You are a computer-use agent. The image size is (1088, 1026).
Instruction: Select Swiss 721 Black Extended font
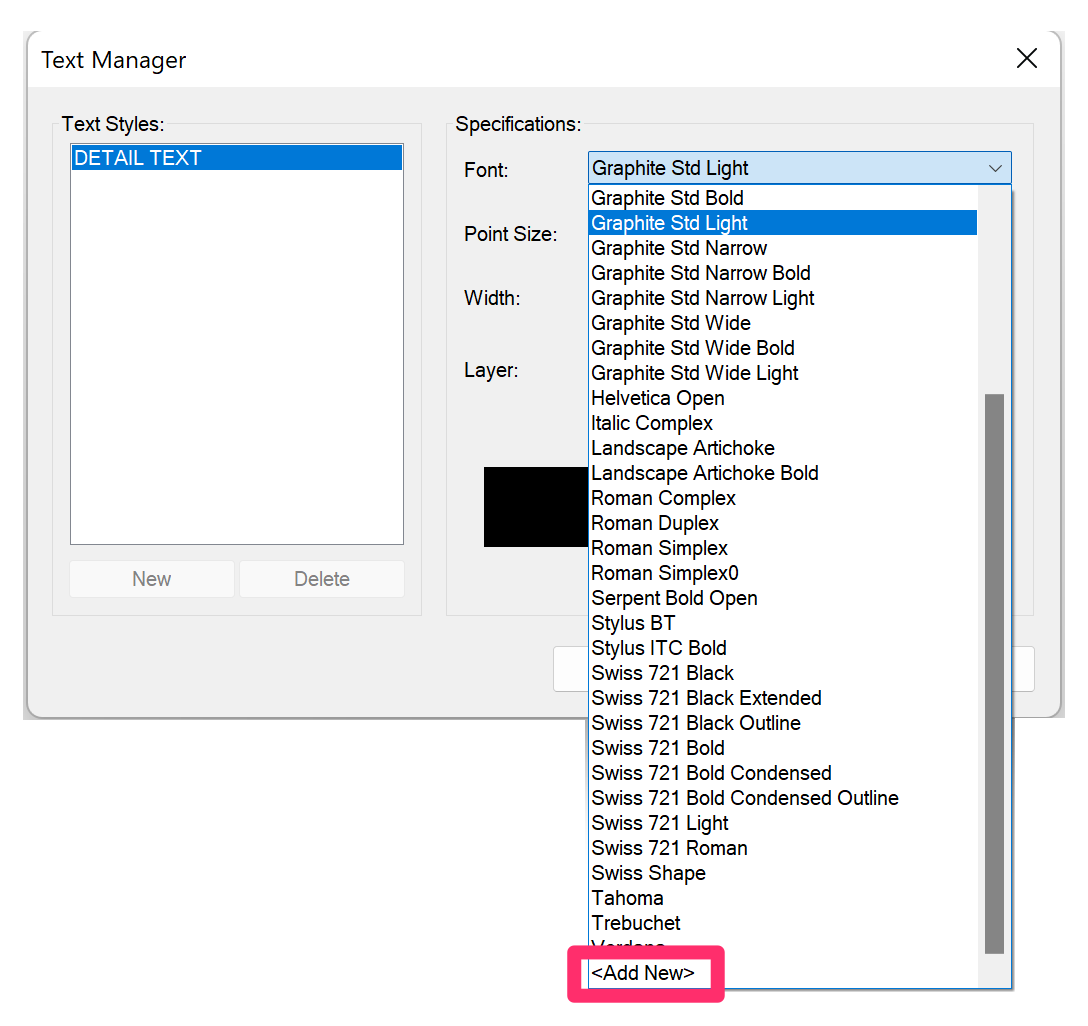706,698
